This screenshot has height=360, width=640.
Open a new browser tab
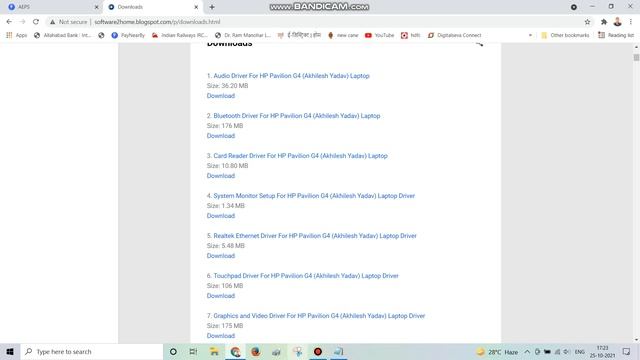tap(212, 7)
